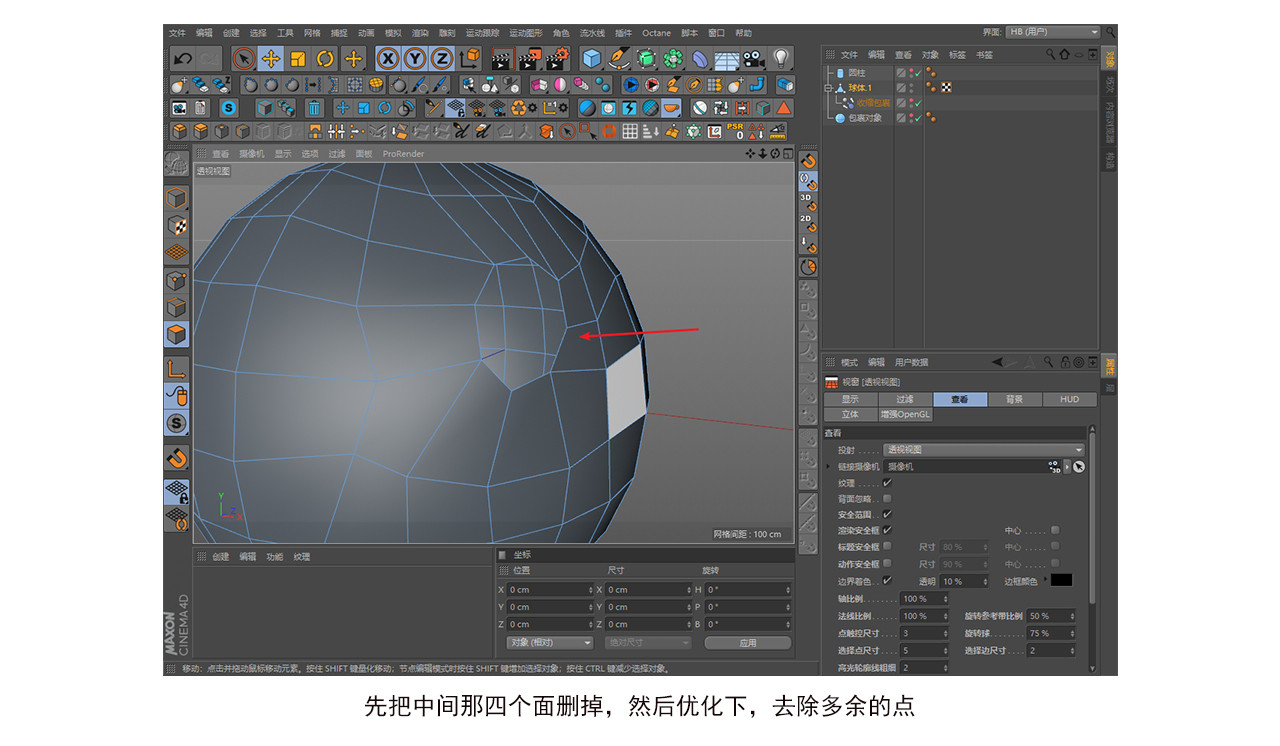Click the coordinate system cube icon

click(469, 59)
